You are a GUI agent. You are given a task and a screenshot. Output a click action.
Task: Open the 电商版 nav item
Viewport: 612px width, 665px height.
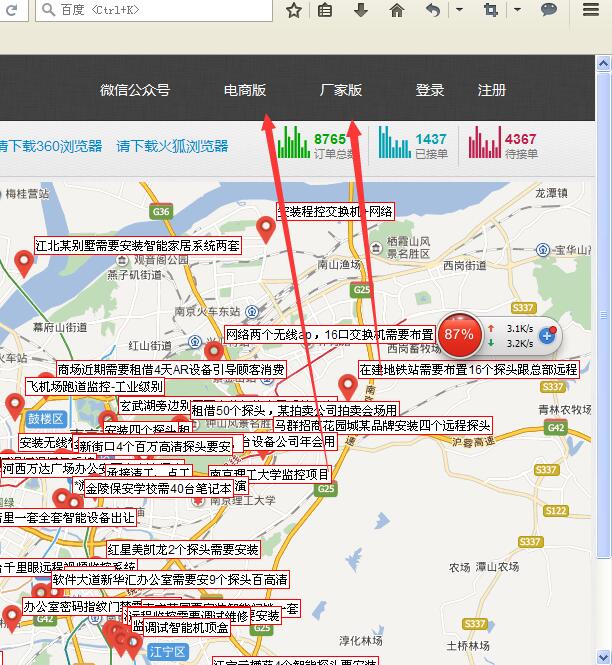pyautogui.click(x=245, y=90)
